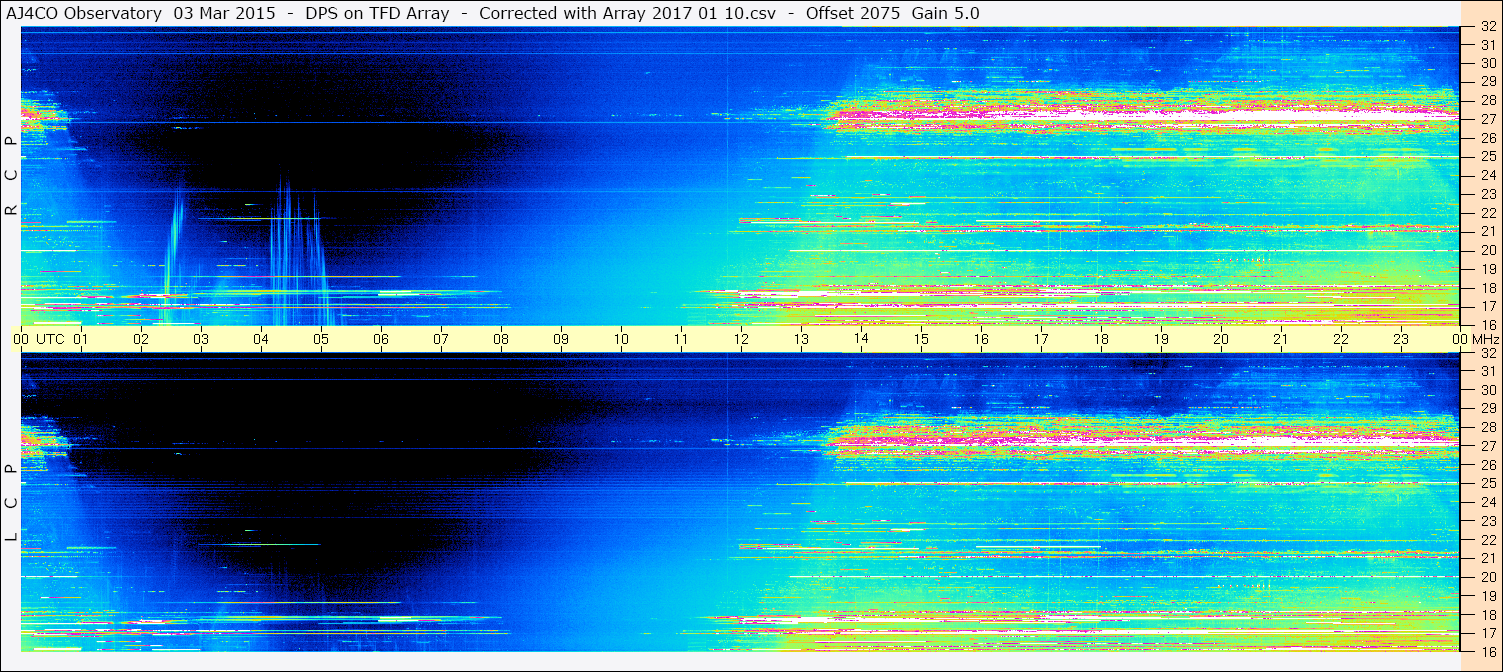Click the 16 MHz tick label, LCP panel

click(x=1487, y=651)
